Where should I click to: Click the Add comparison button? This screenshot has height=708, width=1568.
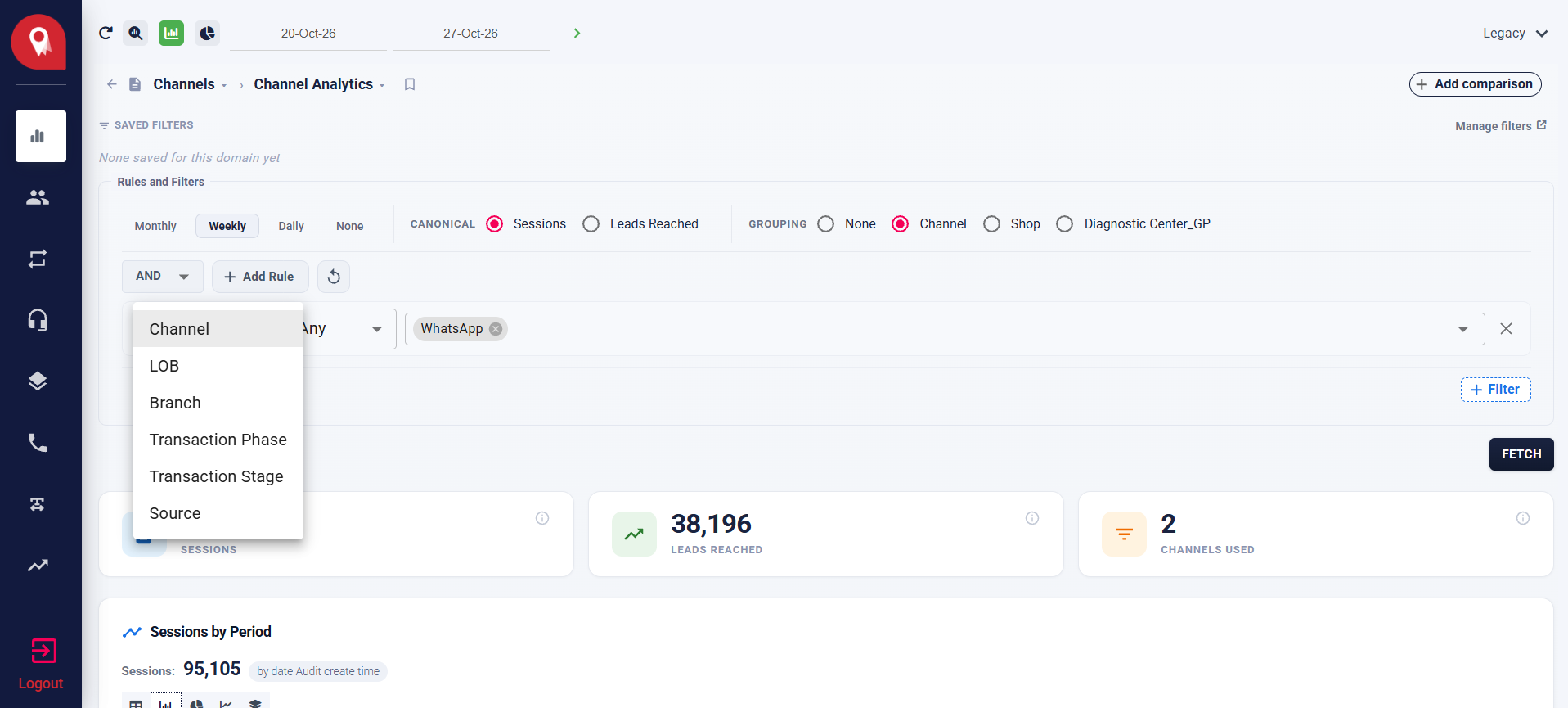(1476, 84)
